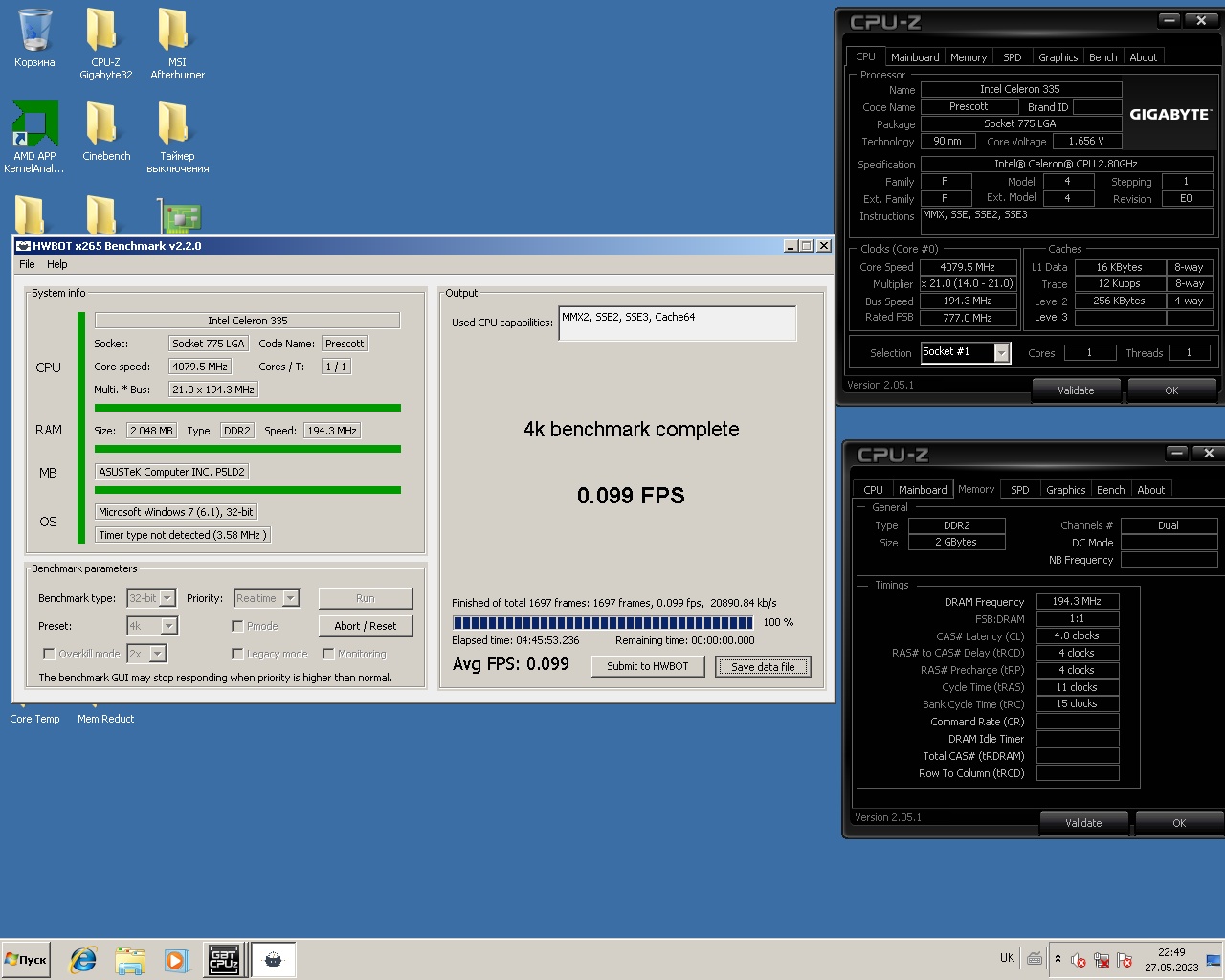The height and width of the screenshot is (980, 1225).
Task: Click the CAS# Latency 4.0 clocks value
Action: coord(1078,636)
